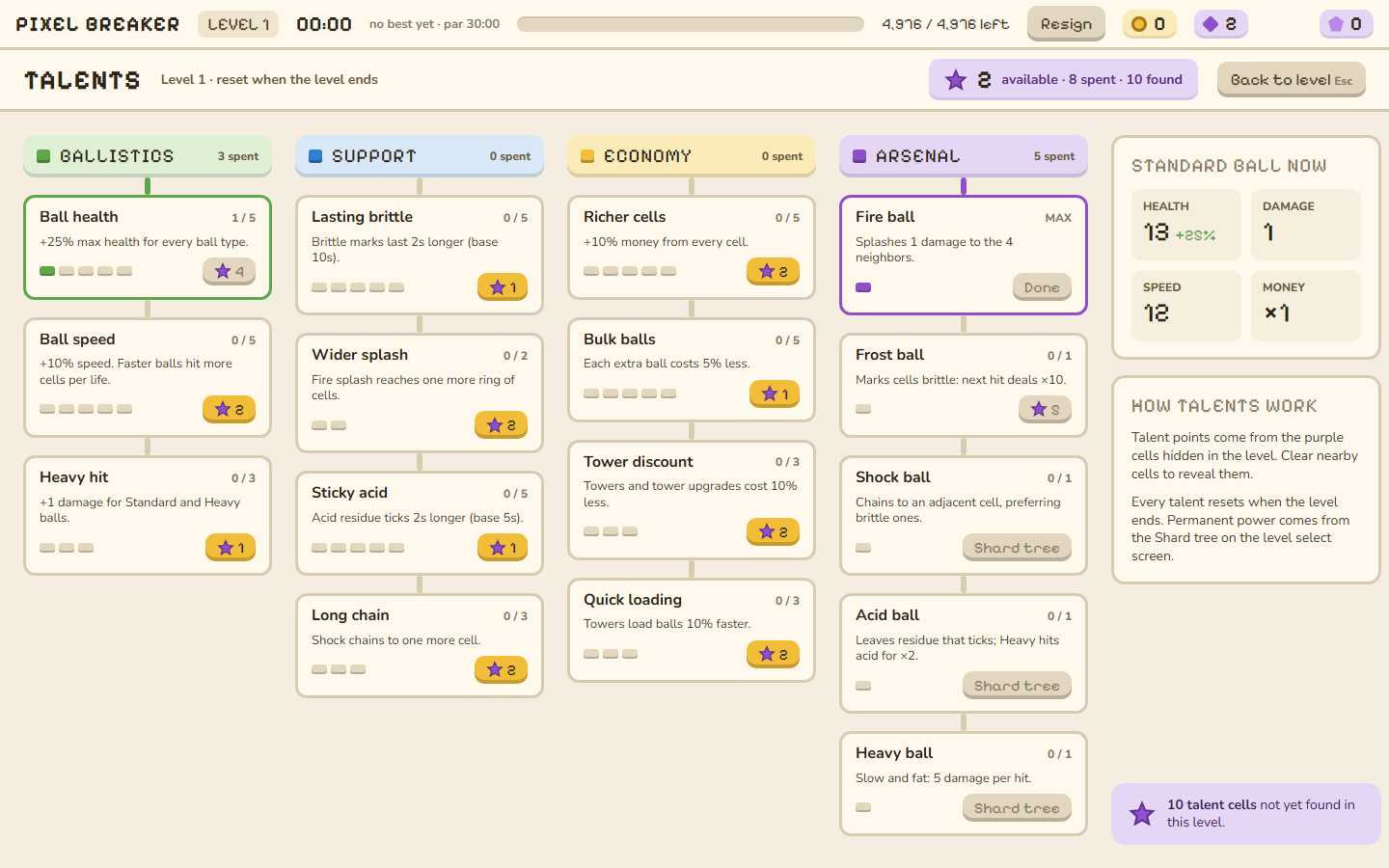1389x868 pixels.
Task: Purchase Sticky acid with its star button
Action: pos(503,548)
